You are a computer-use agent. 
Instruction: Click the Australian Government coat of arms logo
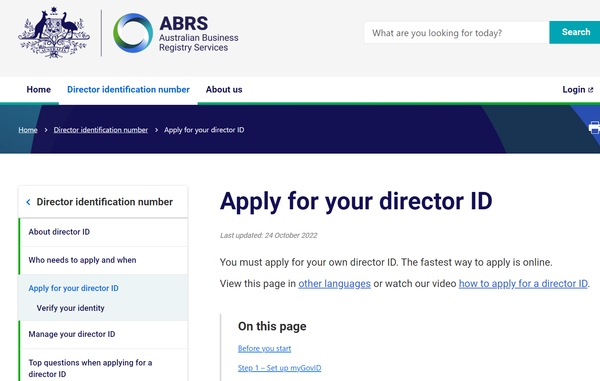(54, 33)
